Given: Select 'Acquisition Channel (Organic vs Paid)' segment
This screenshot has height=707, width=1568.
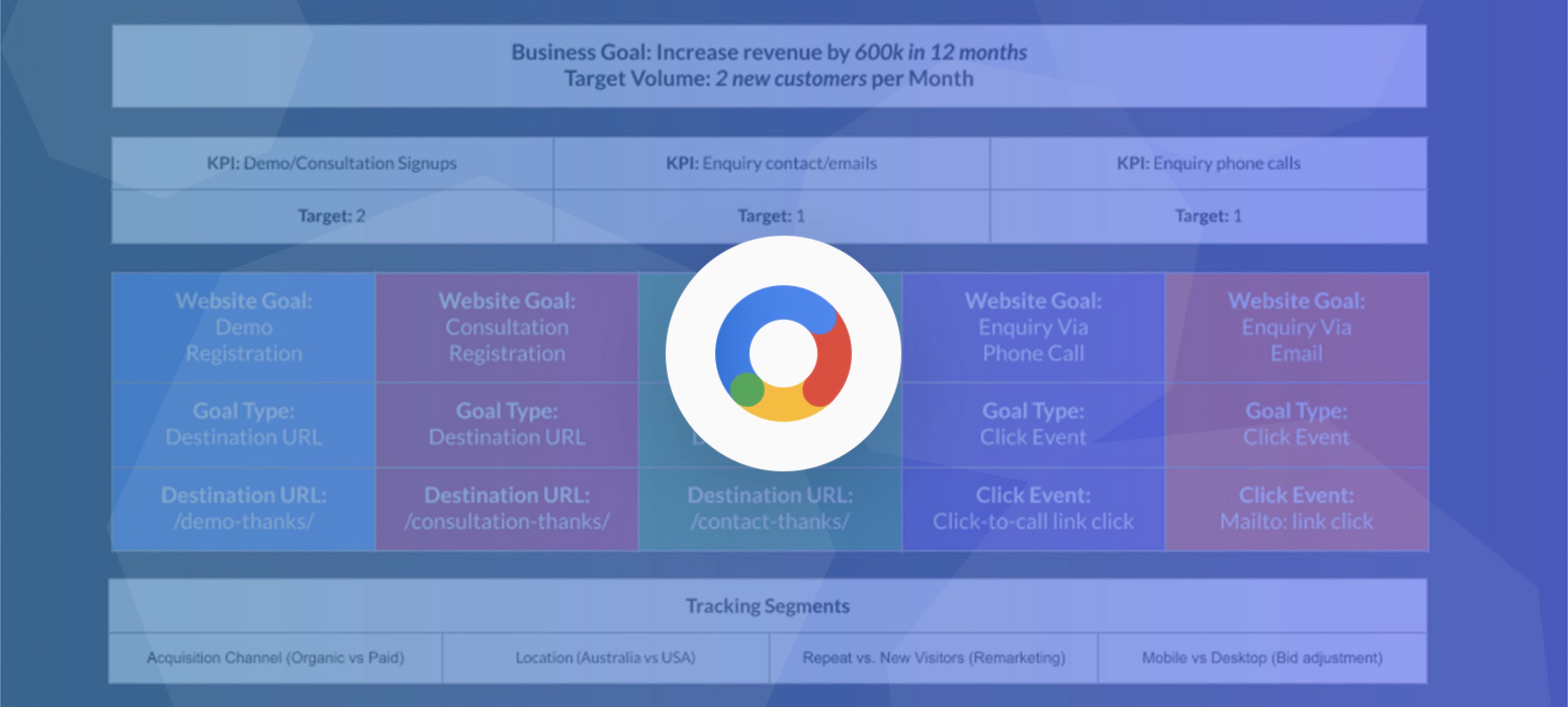Looking at the screenshot, I should click(x=275, y=659).
